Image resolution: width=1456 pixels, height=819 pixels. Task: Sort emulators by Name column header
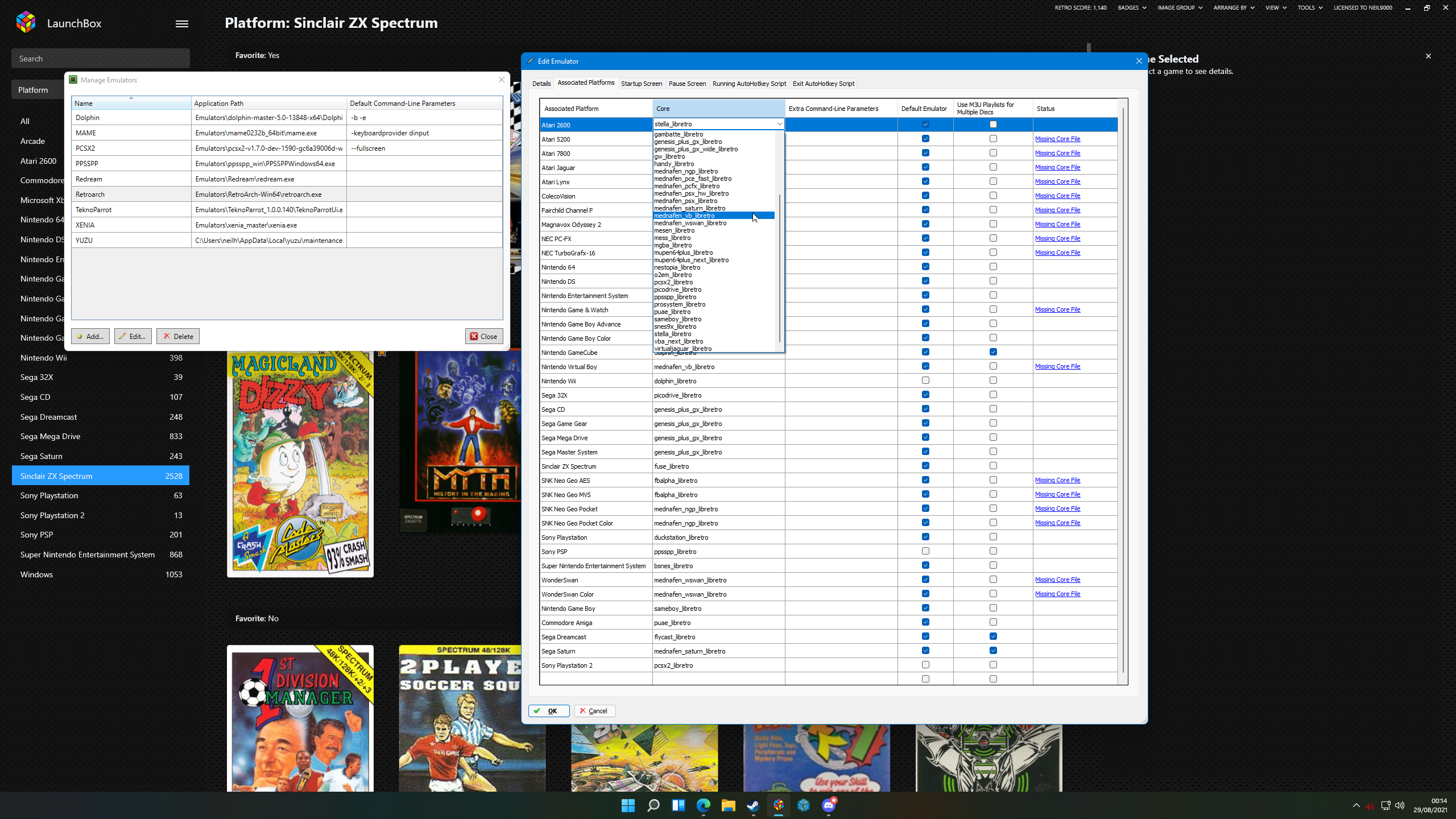coord(131,103)
